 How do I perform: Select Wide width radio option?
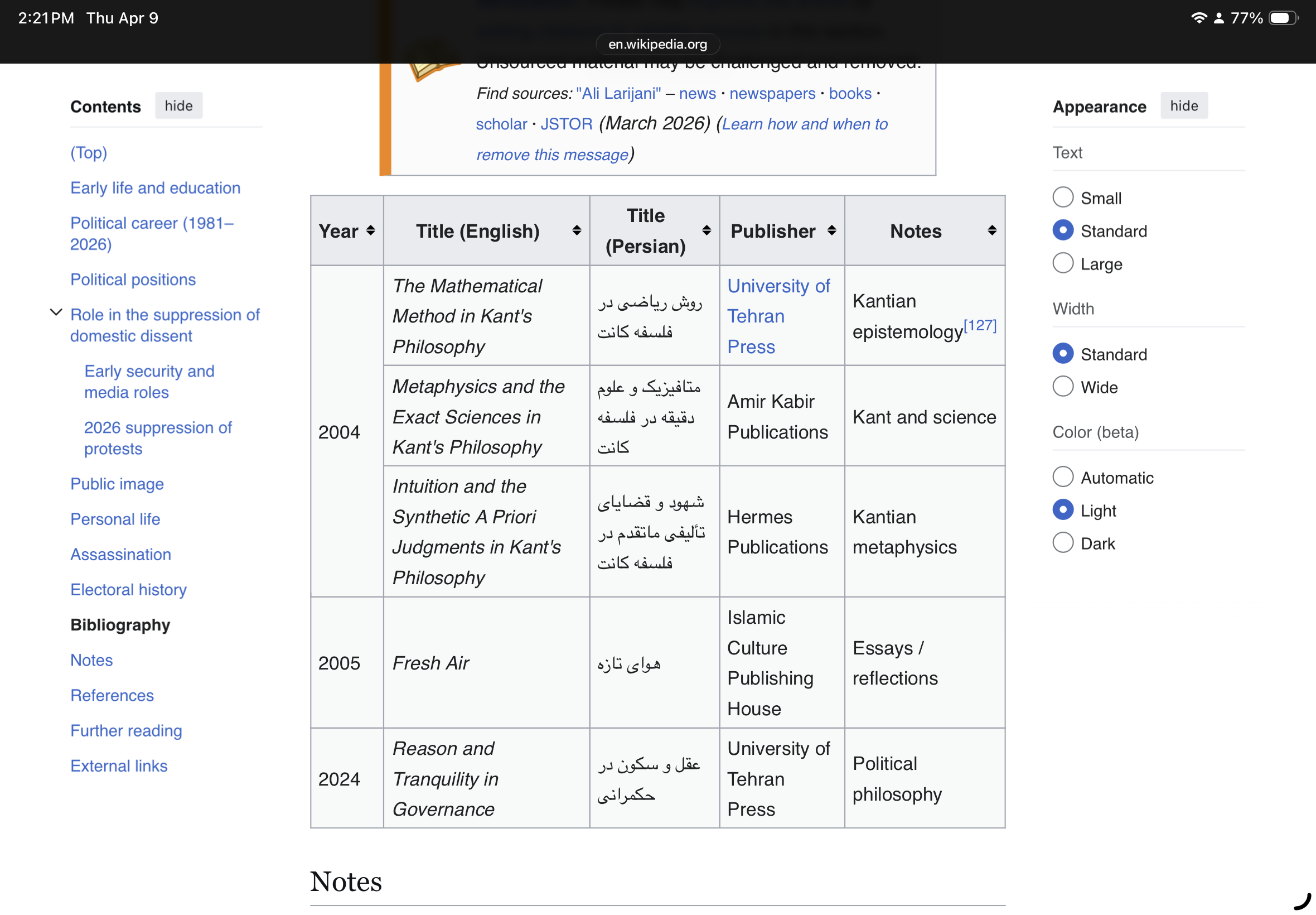[1063, 387]
